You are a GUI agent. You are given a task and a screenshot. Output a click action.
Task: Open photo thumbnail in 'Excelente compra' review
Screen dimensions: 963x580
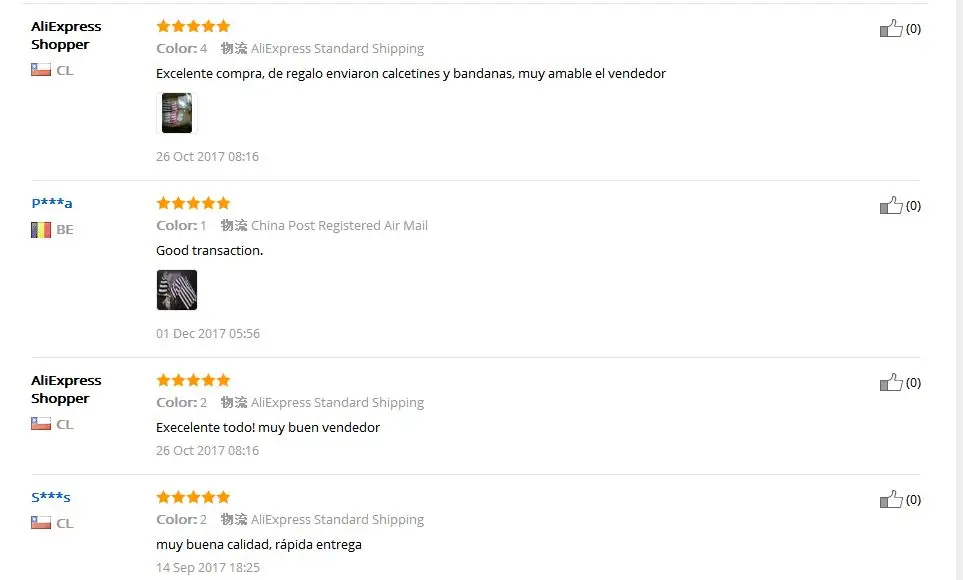coord(177,113)
